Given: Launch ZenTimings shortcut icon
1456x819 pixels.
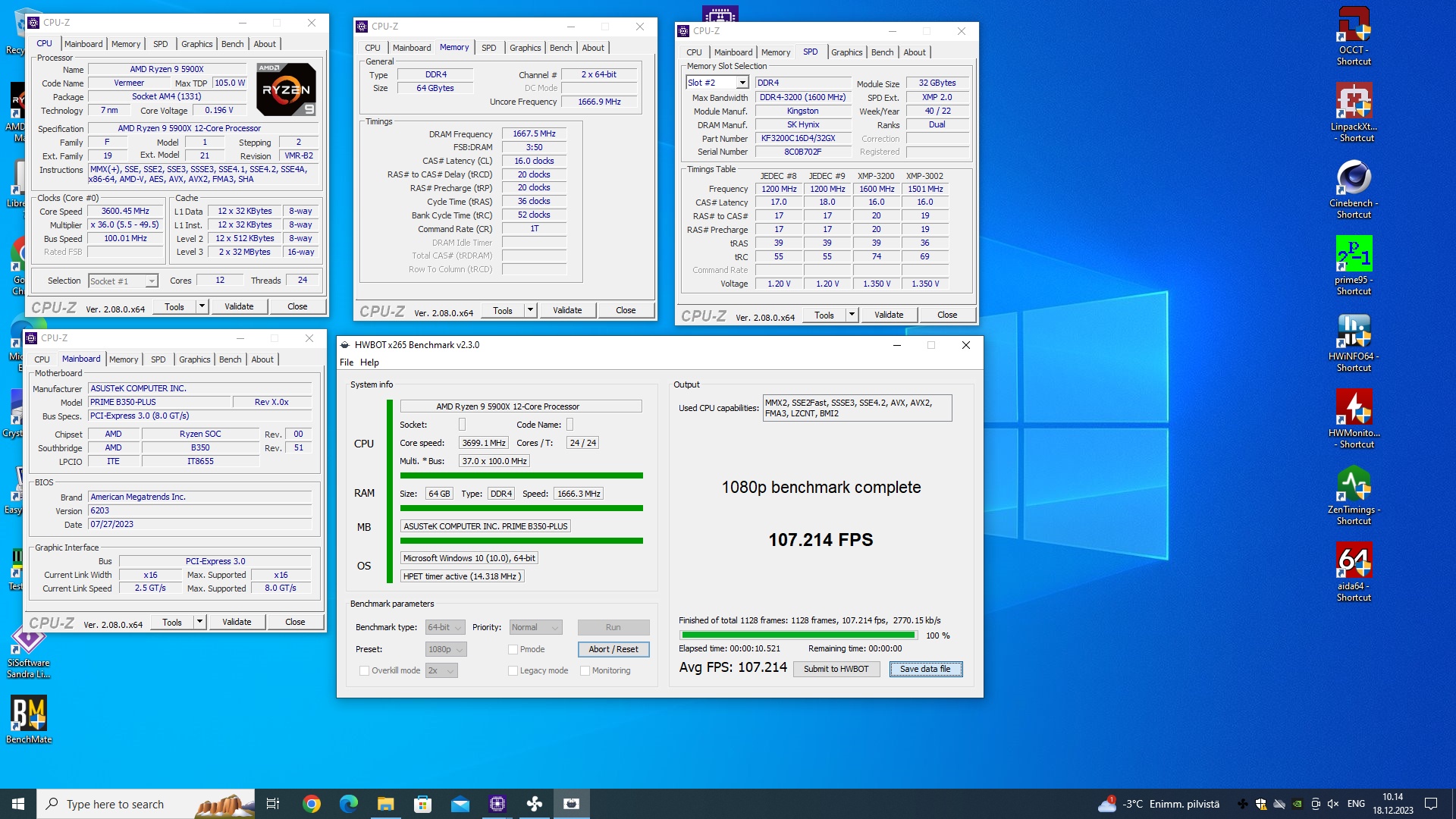Looking at the screenshot, I should click(x=1354, y=496).
